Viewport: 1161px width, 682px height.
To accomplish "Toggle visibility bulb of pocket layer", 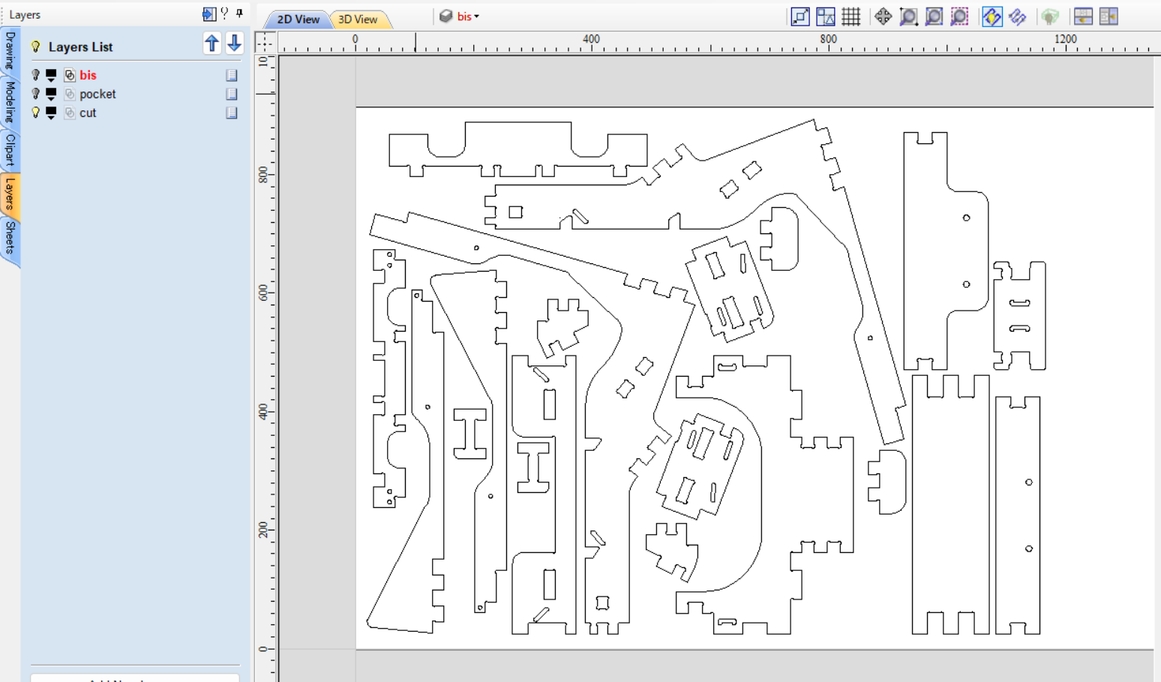I will pyautogui.click(x=35, y=94).
